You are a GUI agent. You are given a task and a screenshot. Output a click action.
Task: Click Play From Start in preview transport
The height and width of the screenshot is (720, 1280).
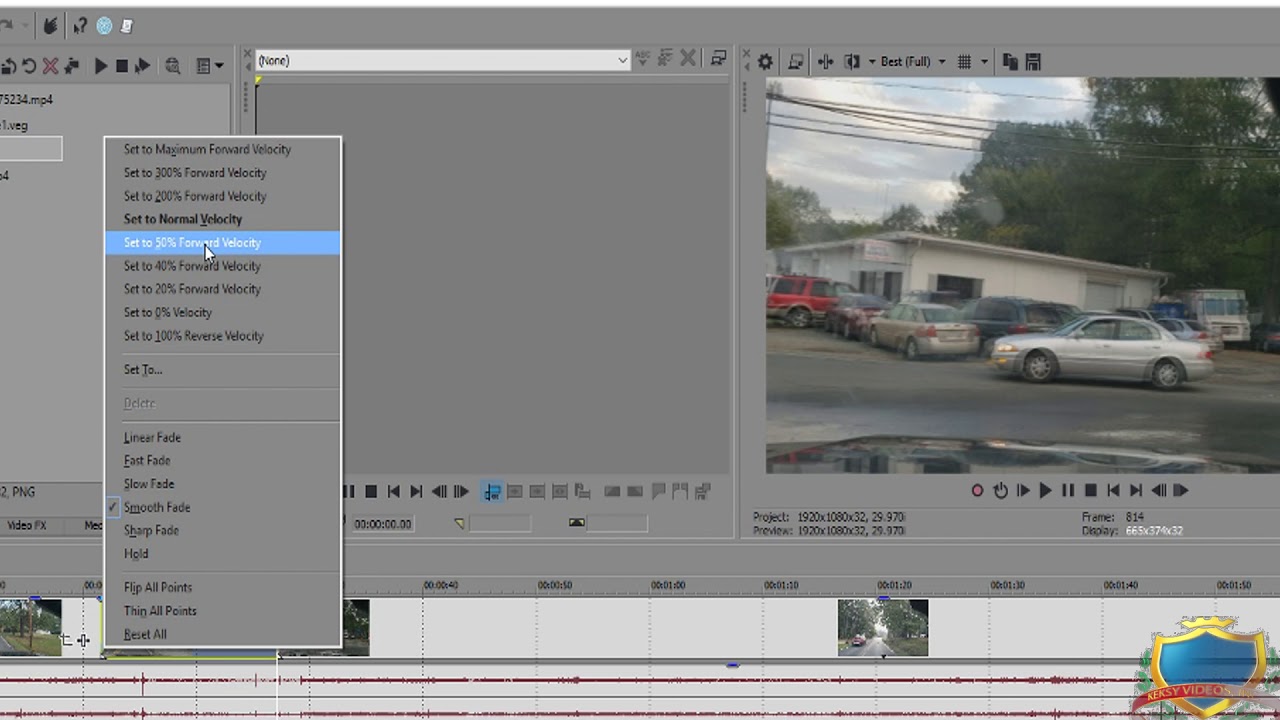(x=1023, y=490)
